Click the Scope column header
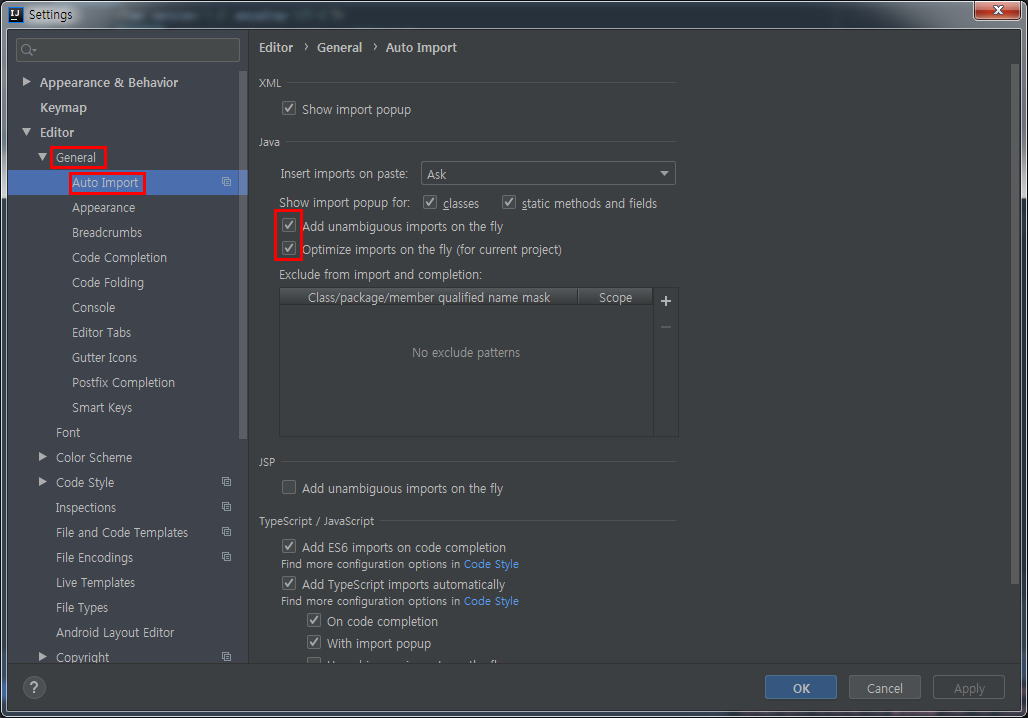Screen dimensions: 1028x718 point(615,297)
